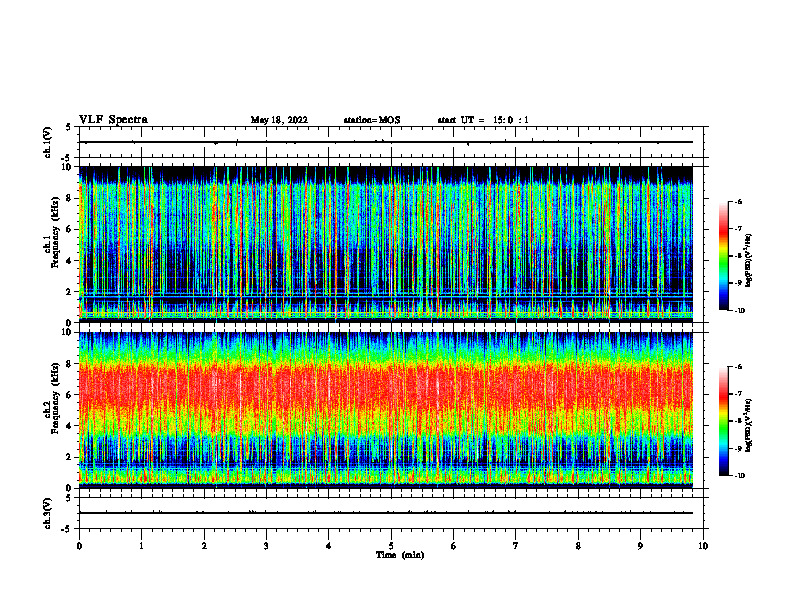The height and width of the screenshot is (612, 792).
Task: Click the 'ch.1(V)' waveform axis label
Action: [x=48, y=142]
